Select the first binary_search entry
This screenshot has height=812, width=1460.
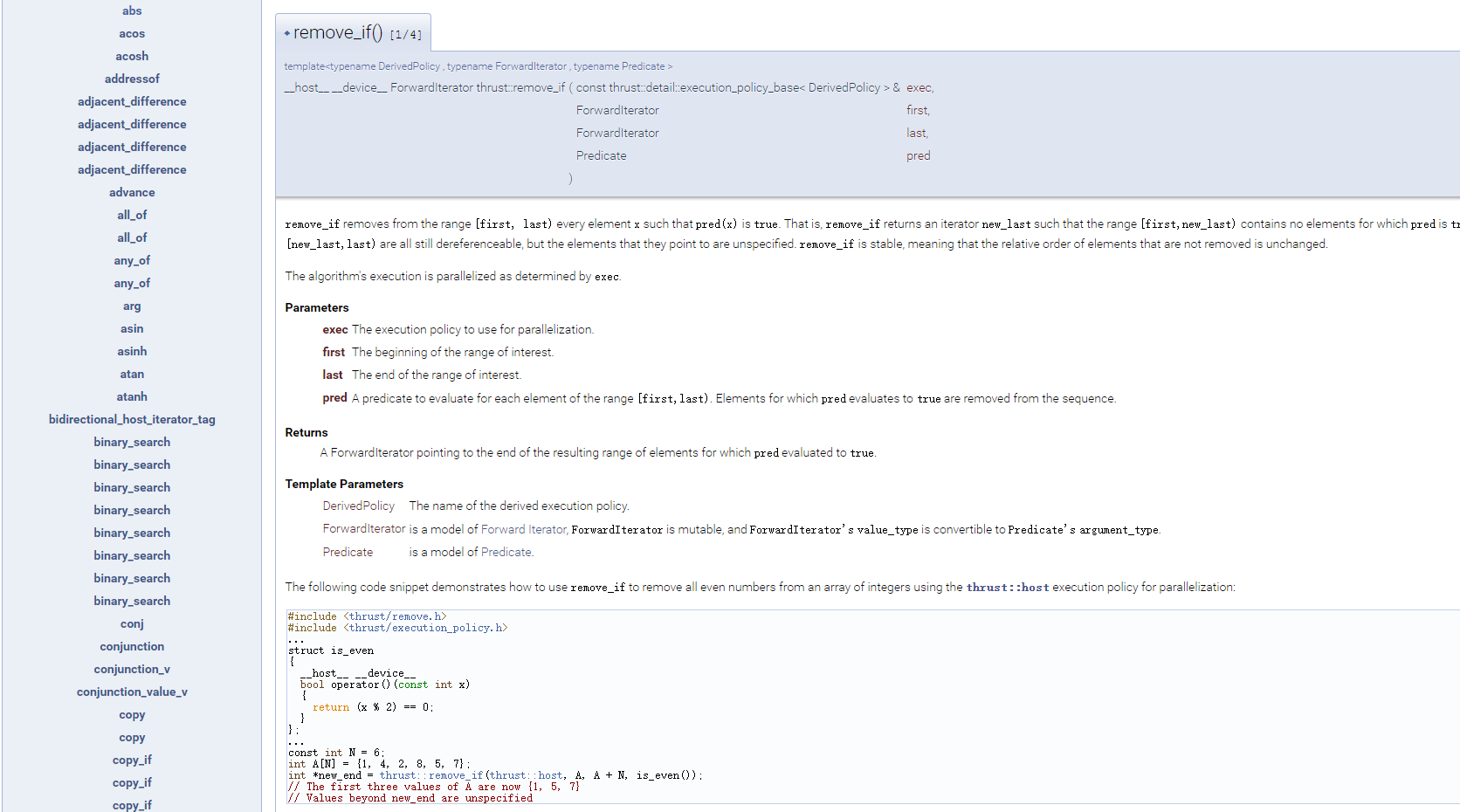[x=132, y=442]
